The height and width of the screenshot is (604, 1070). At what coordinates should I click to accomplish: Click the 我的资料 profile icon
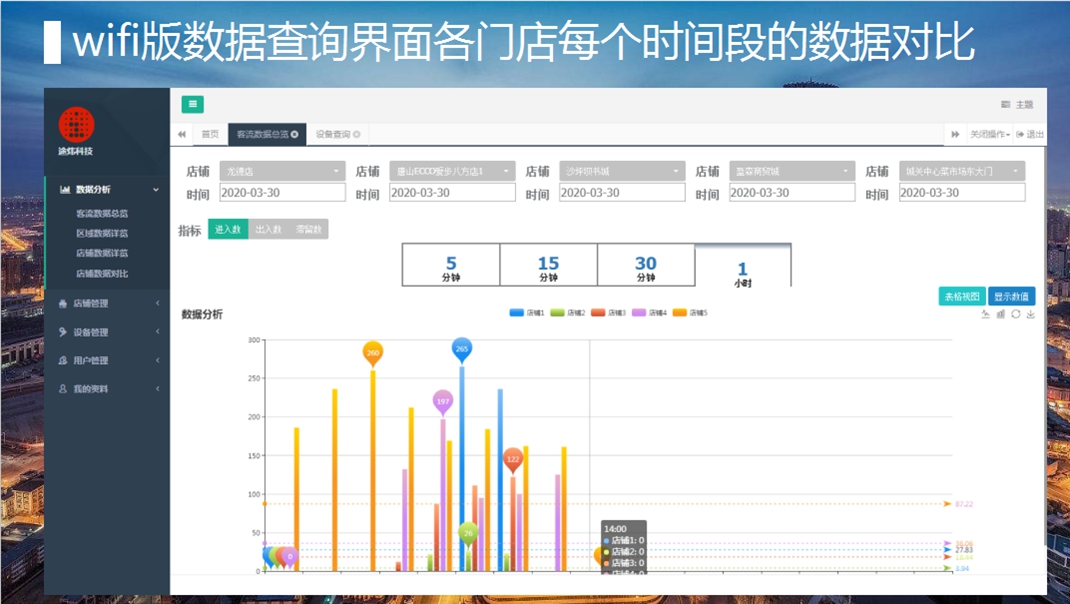coord(63,389)
